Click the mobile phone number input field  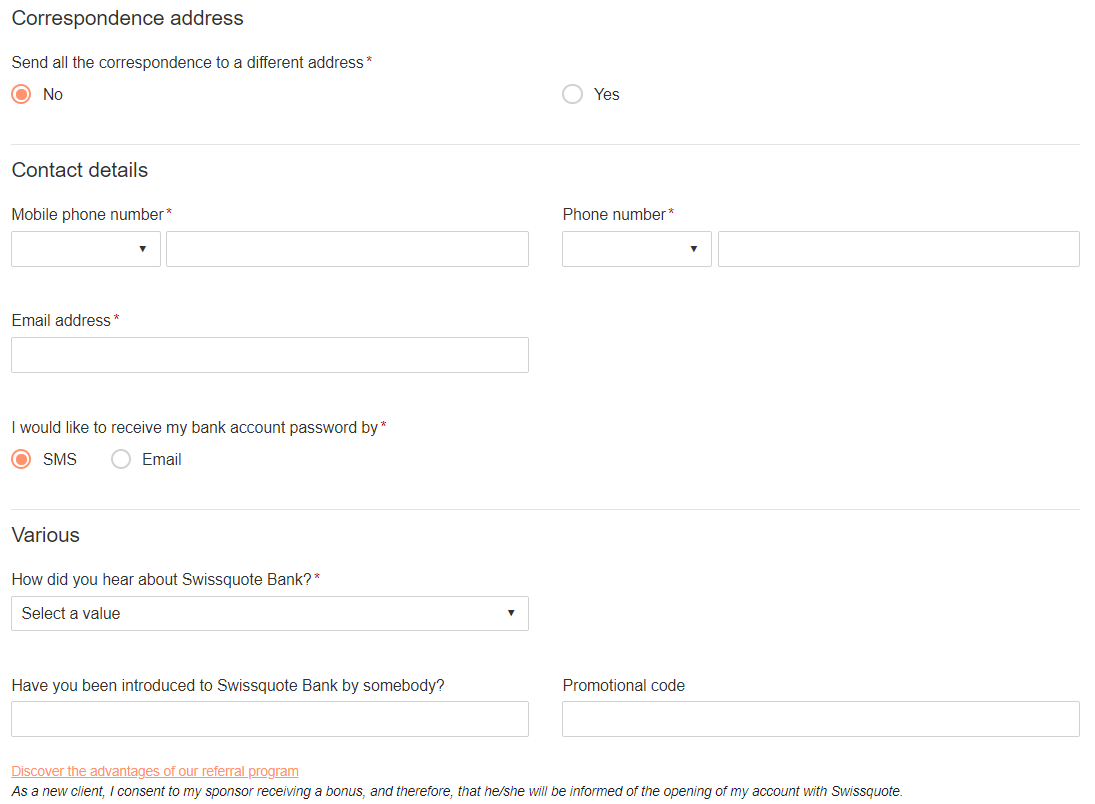[x=347, y=249]
